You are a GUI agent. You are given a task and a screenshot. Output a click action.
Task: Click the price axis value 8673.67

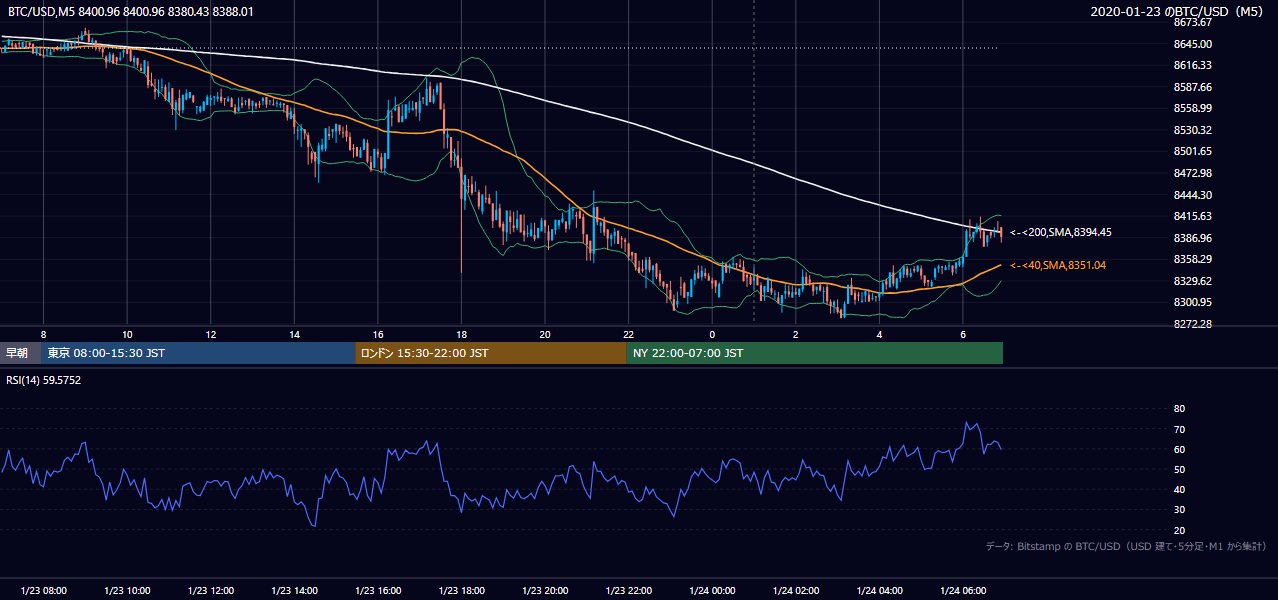click(1193, 22)
